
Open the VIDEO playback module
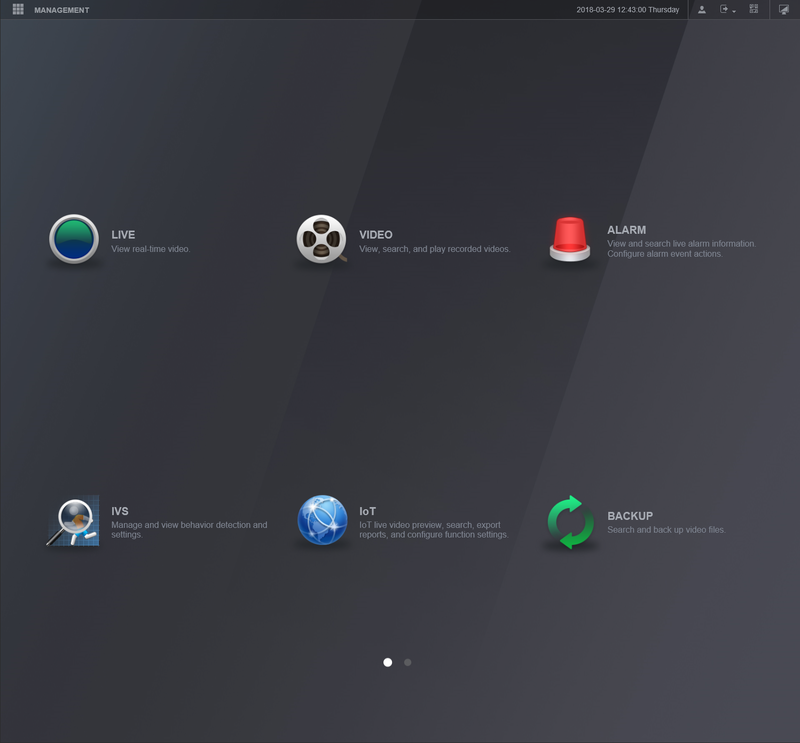(x=322, y=240)
